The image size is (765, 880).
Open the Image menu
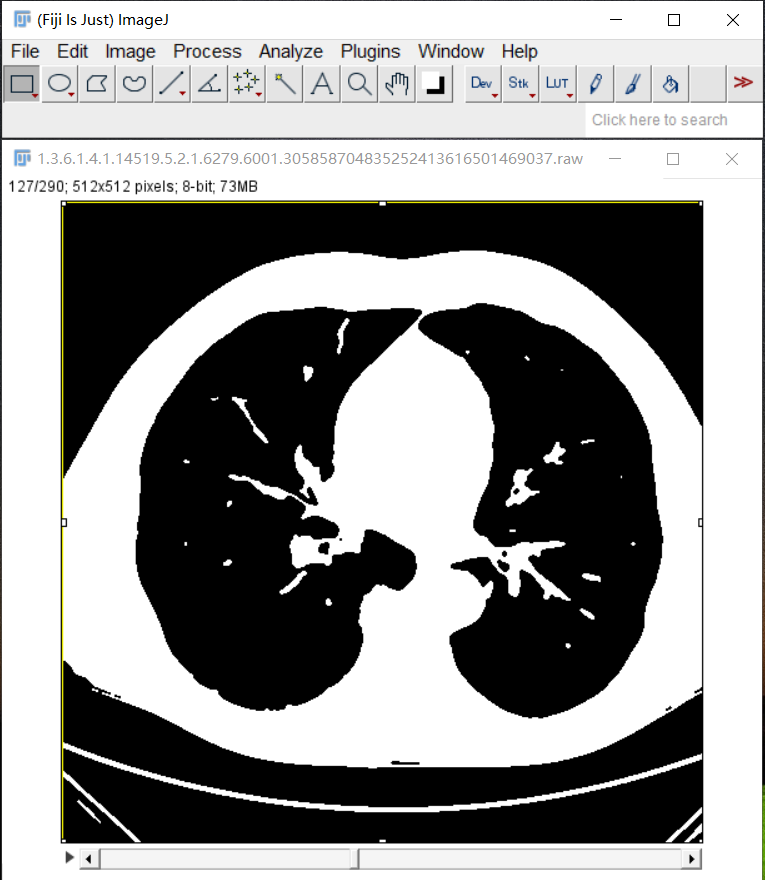(130, 52)
